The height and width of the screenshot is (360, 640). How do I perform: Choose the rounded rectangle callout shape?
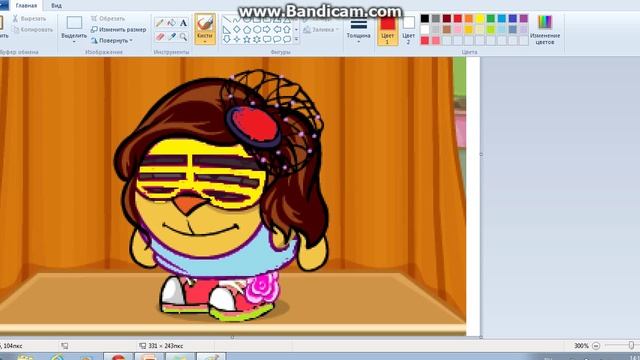pos(267,39)
